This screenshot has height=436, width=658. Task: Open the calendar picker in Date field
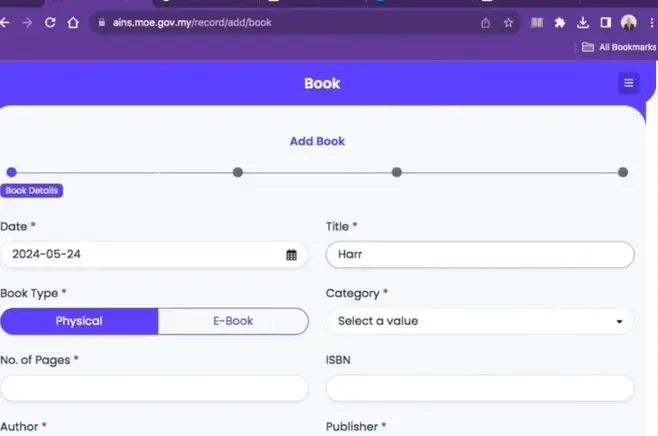pyautogui.click(x=291, y=255)
